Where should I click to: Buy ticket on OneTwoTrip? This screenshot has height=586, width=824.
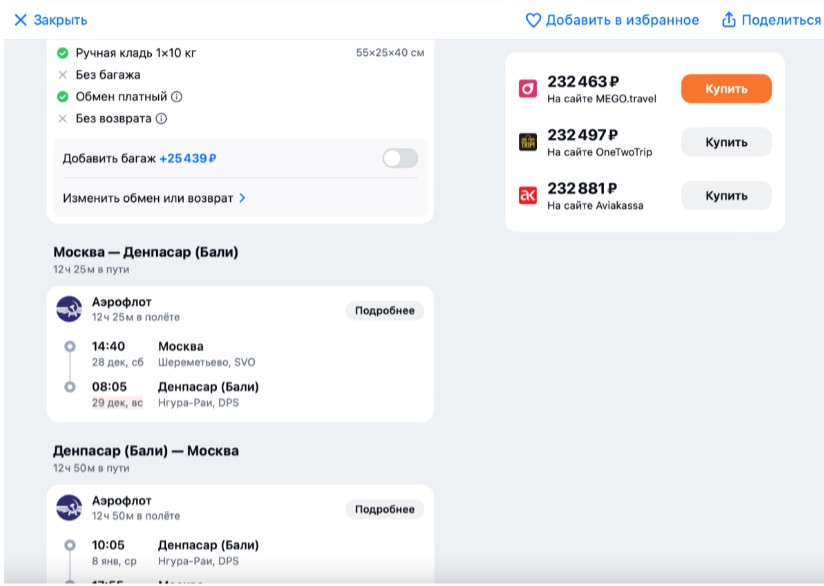pyautogui.click(x=726, y=142)
